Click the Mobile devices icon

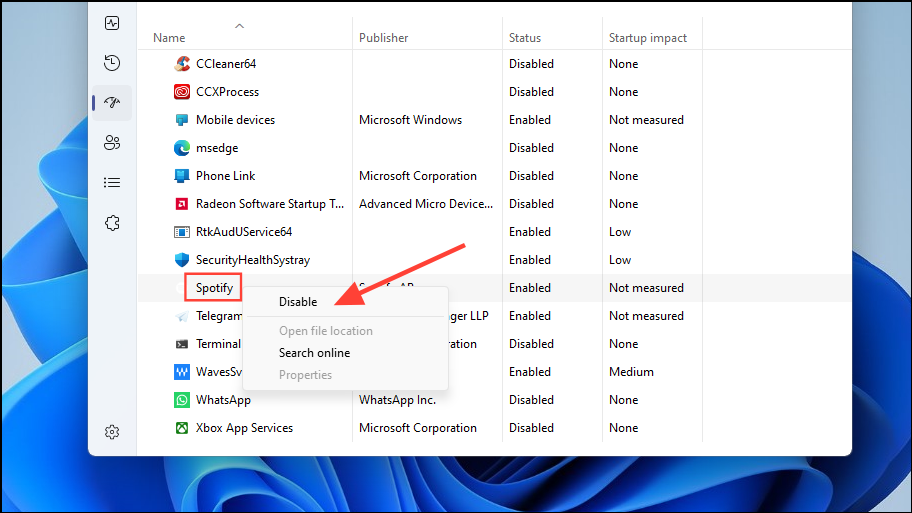(x=182, y=120)
